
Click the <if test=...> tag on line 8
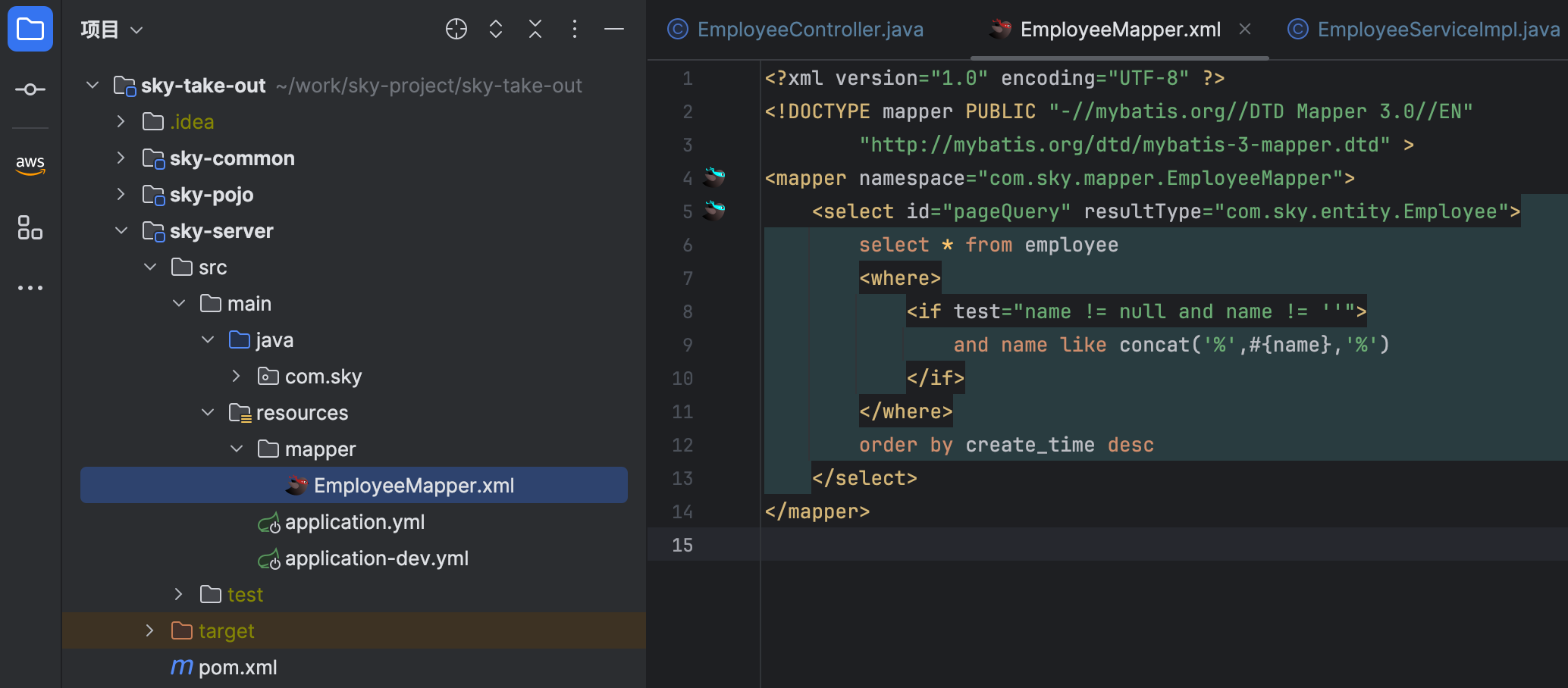tap(1137, 311)
